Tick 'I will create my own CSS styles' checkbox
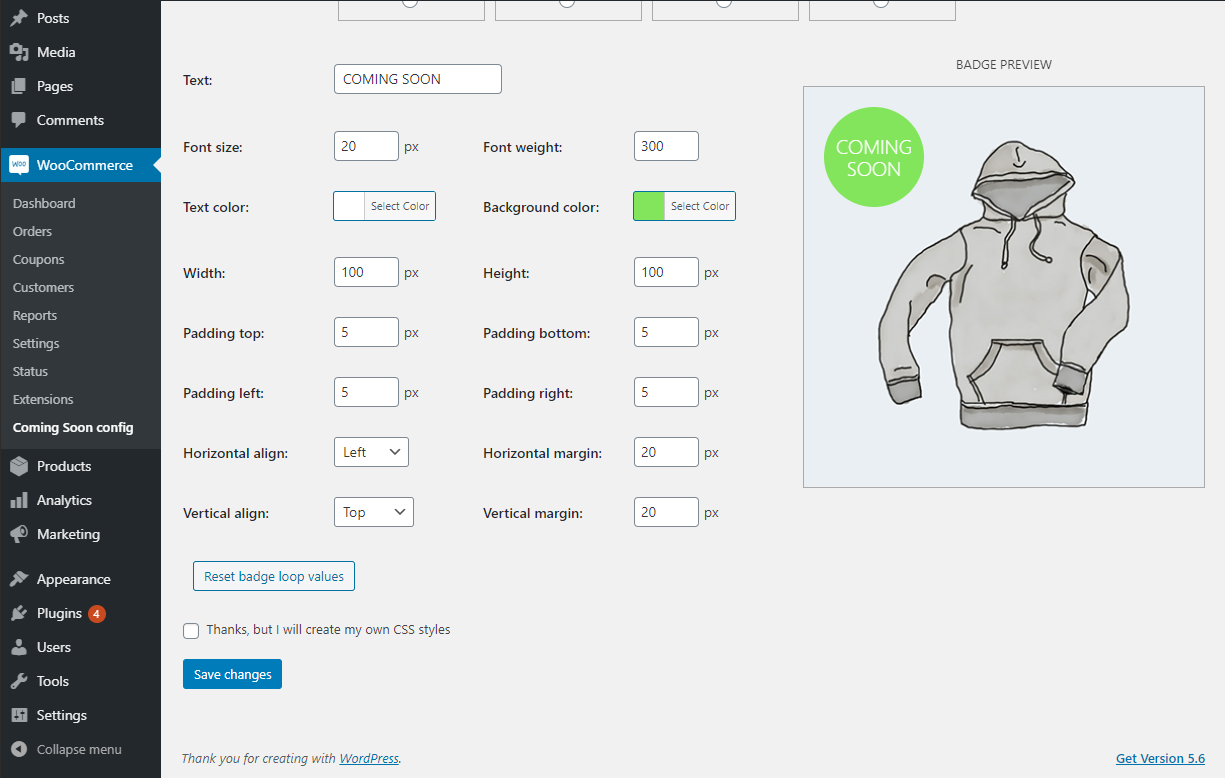The image size is (1225, 778). [191, 631]
